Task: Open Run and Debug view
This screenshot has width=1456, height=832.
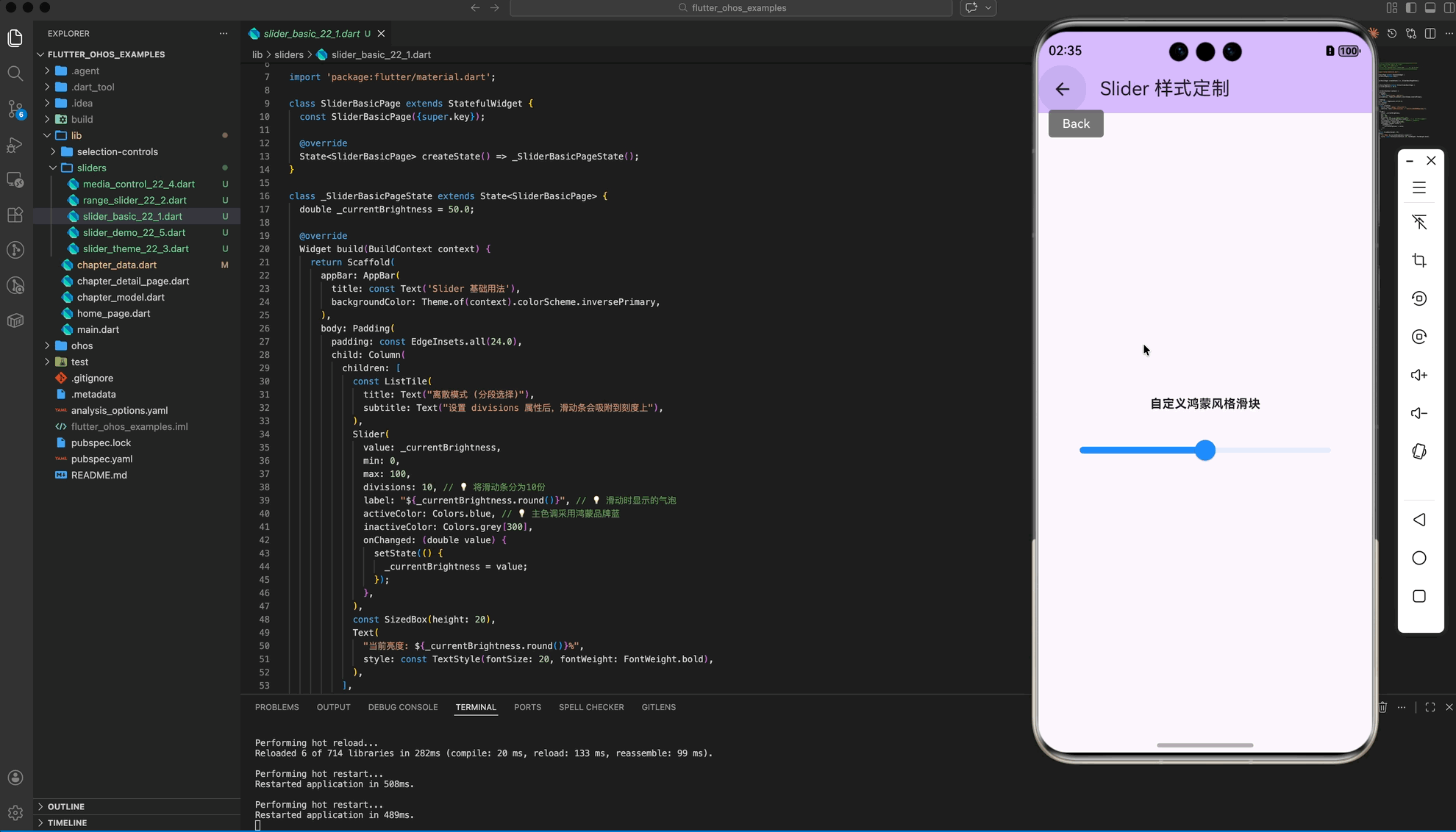Action: click(15, 144)
